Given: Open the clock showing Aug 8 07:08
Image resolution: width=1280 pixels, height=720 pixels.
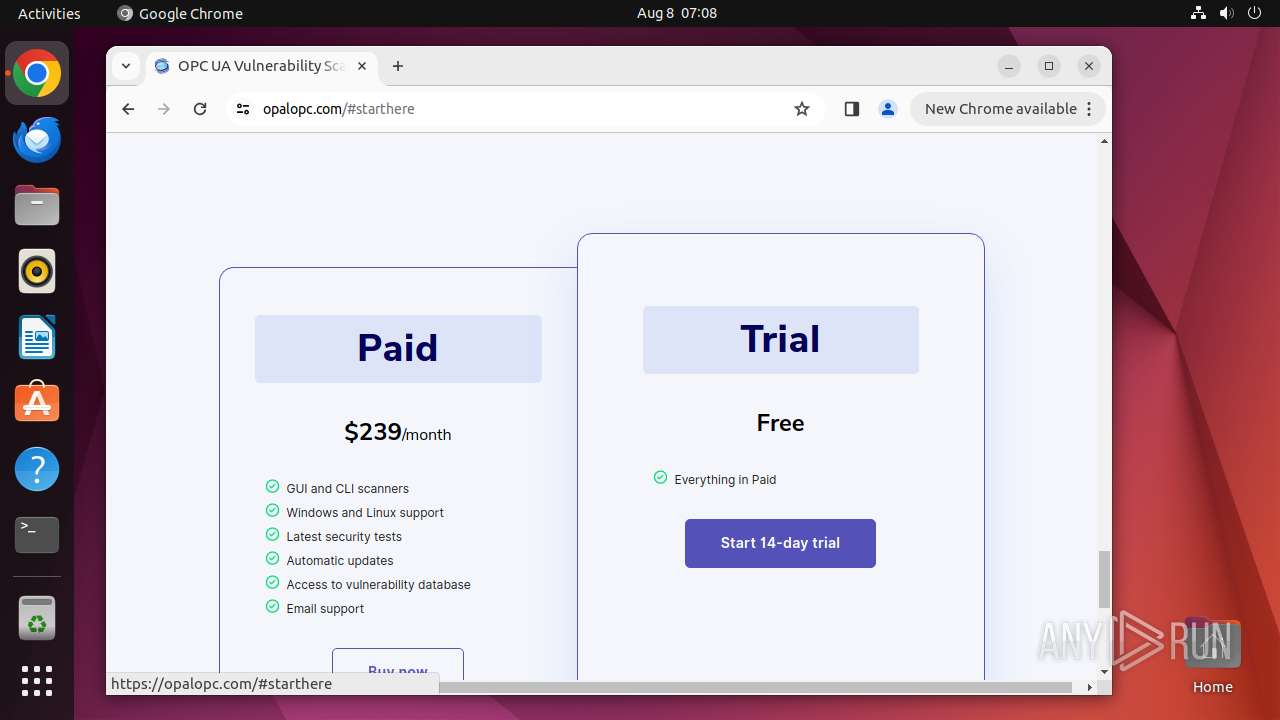Looking at the screenshot, I should tap(677, 13).
